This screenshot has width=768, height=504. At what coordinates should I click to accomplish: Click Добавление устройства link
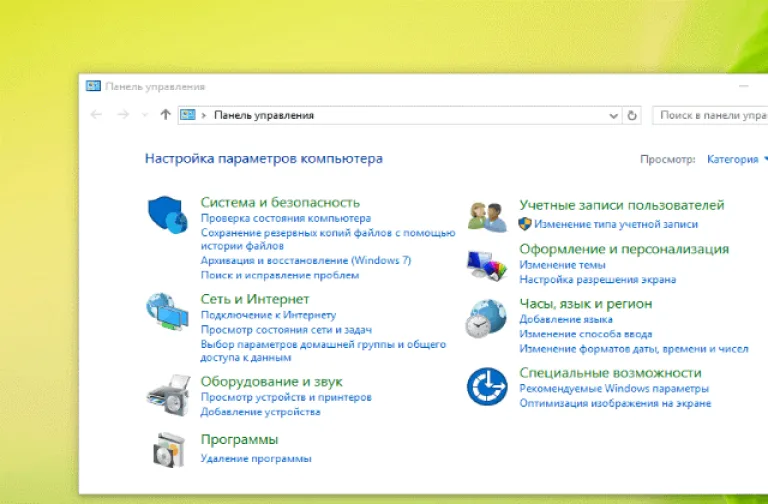point(261,412)
